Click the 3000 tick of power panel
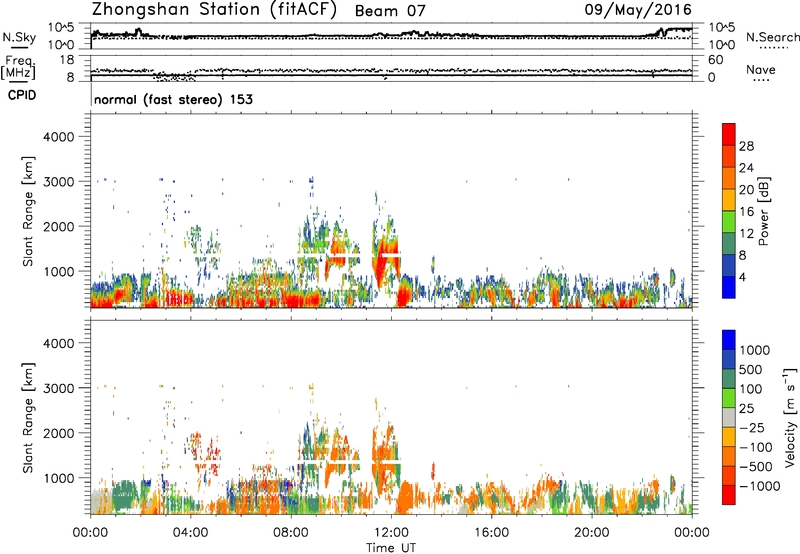 59,182
